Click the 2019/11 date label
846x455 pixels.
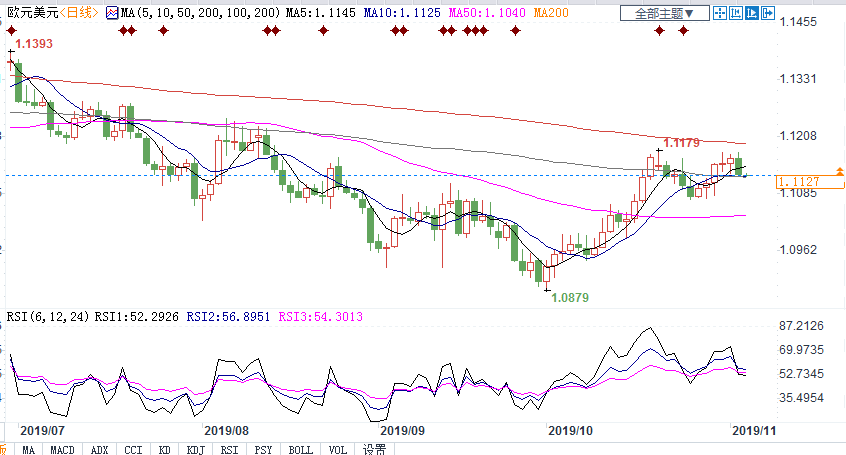coord(754,431)
